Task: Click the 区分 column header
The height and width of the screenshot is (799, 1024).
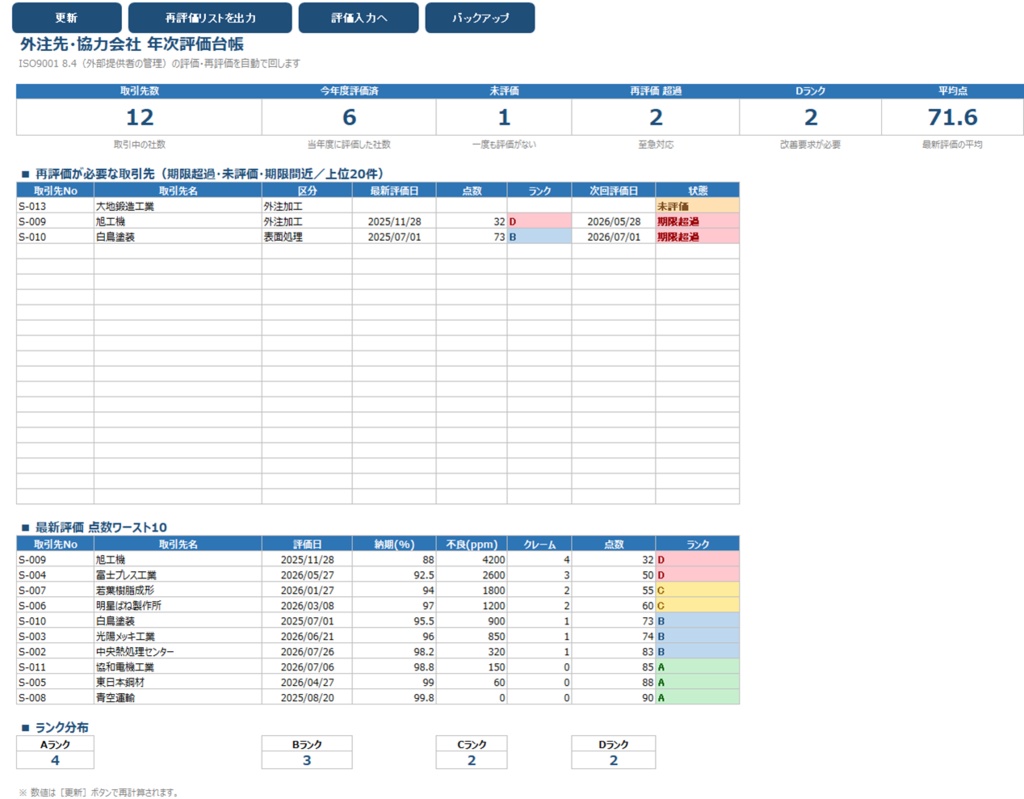Action: [x=307, y=190]
